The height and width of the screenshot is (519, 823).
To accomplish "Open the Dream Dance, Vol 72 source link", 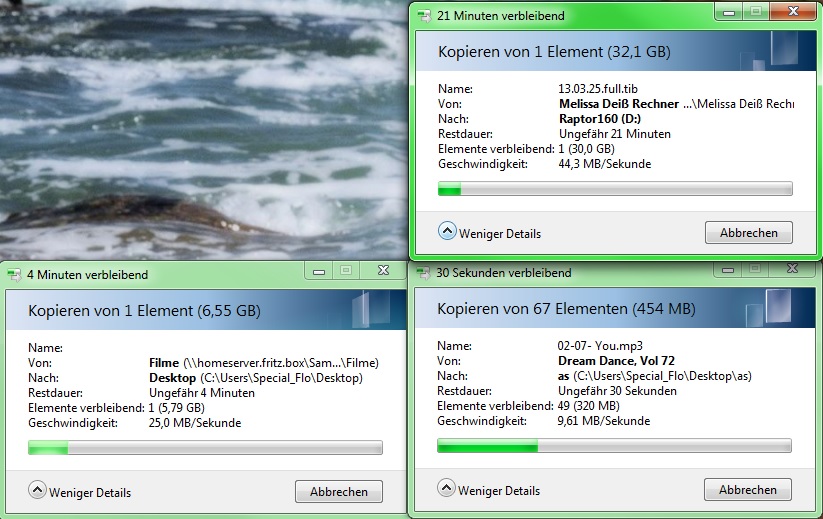I will 616,361.
